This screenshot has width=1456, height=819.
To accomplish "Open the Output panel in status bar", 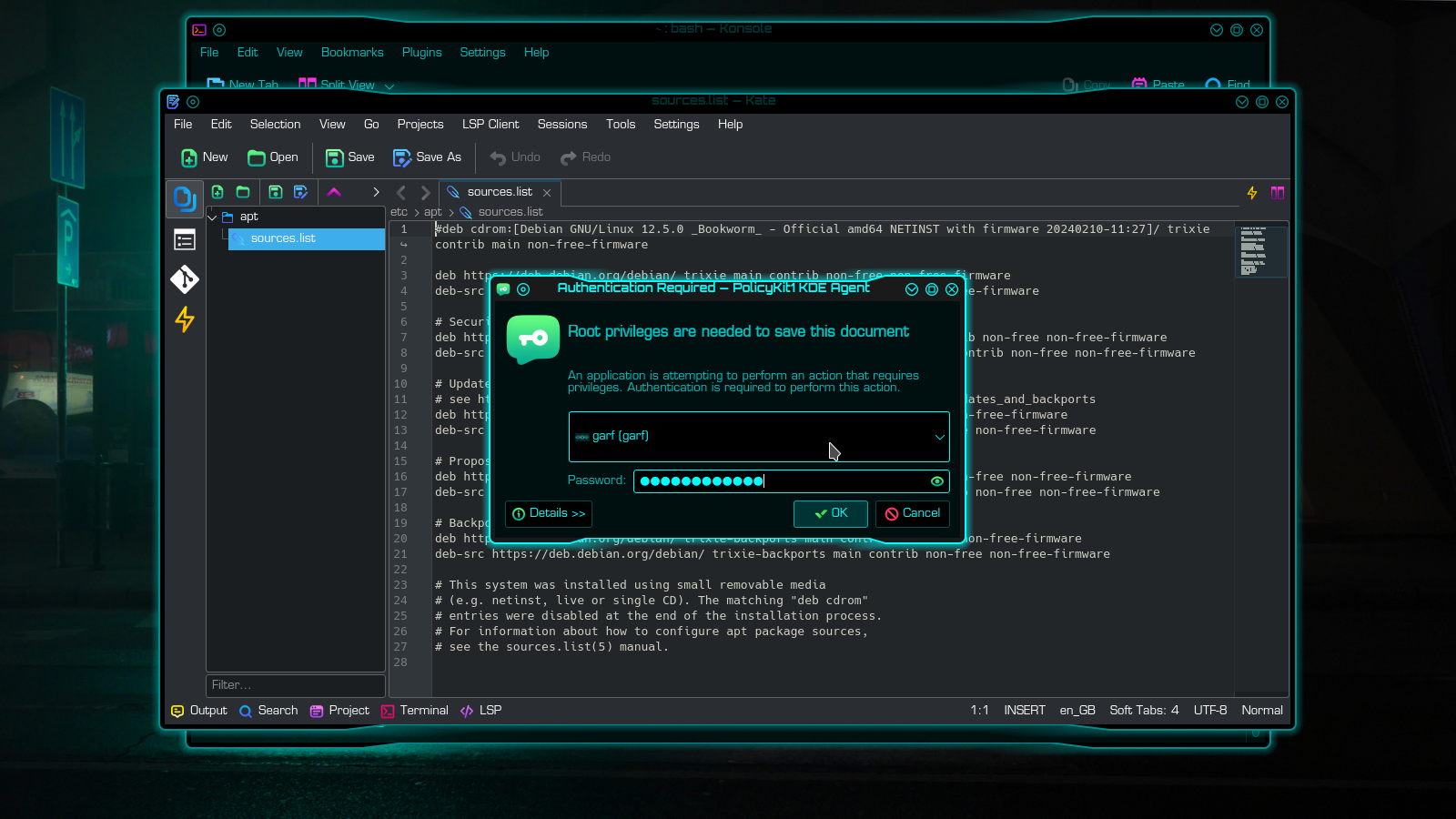I will point(199,711).
